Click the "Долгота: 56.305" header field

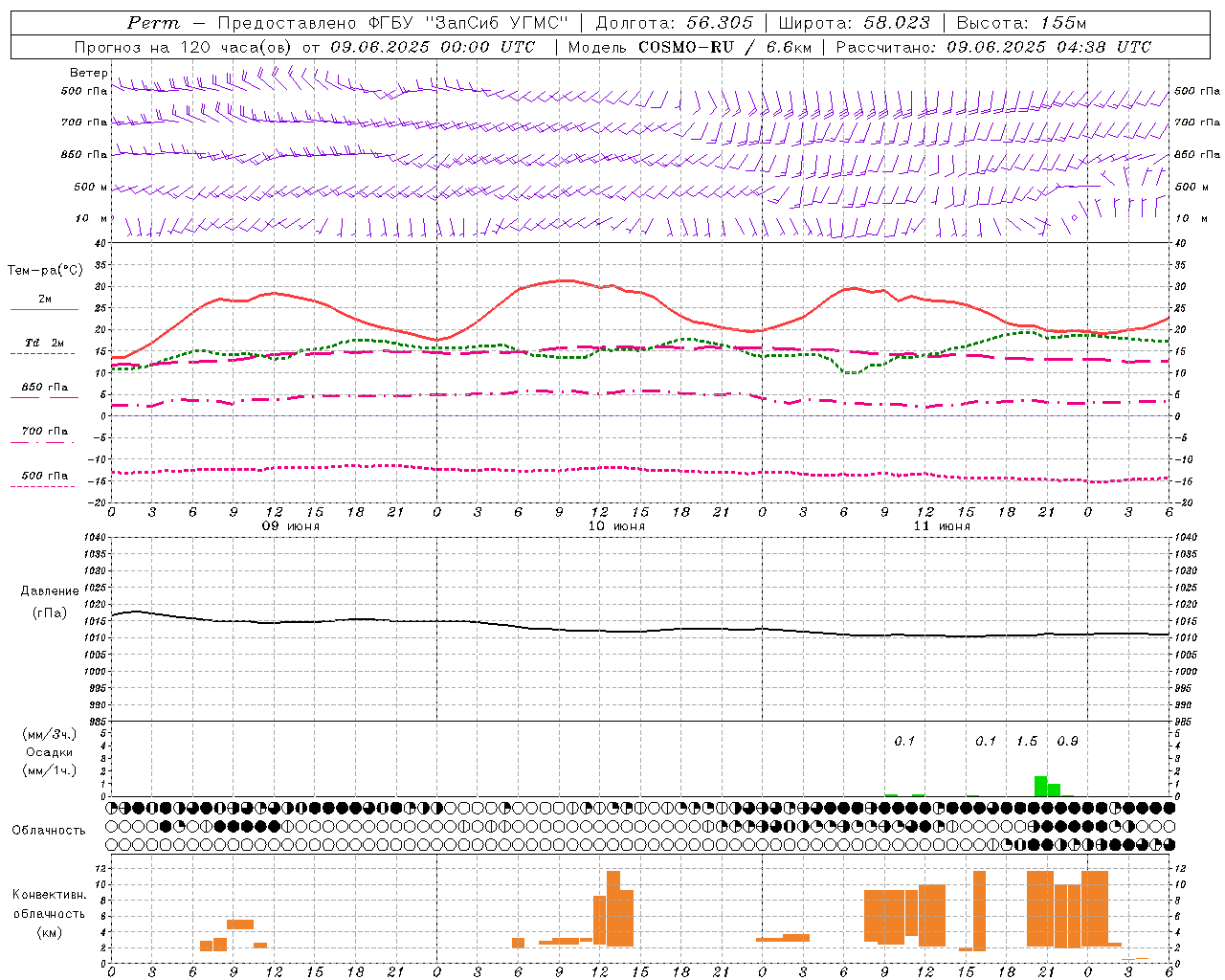[x=674, y=23]
